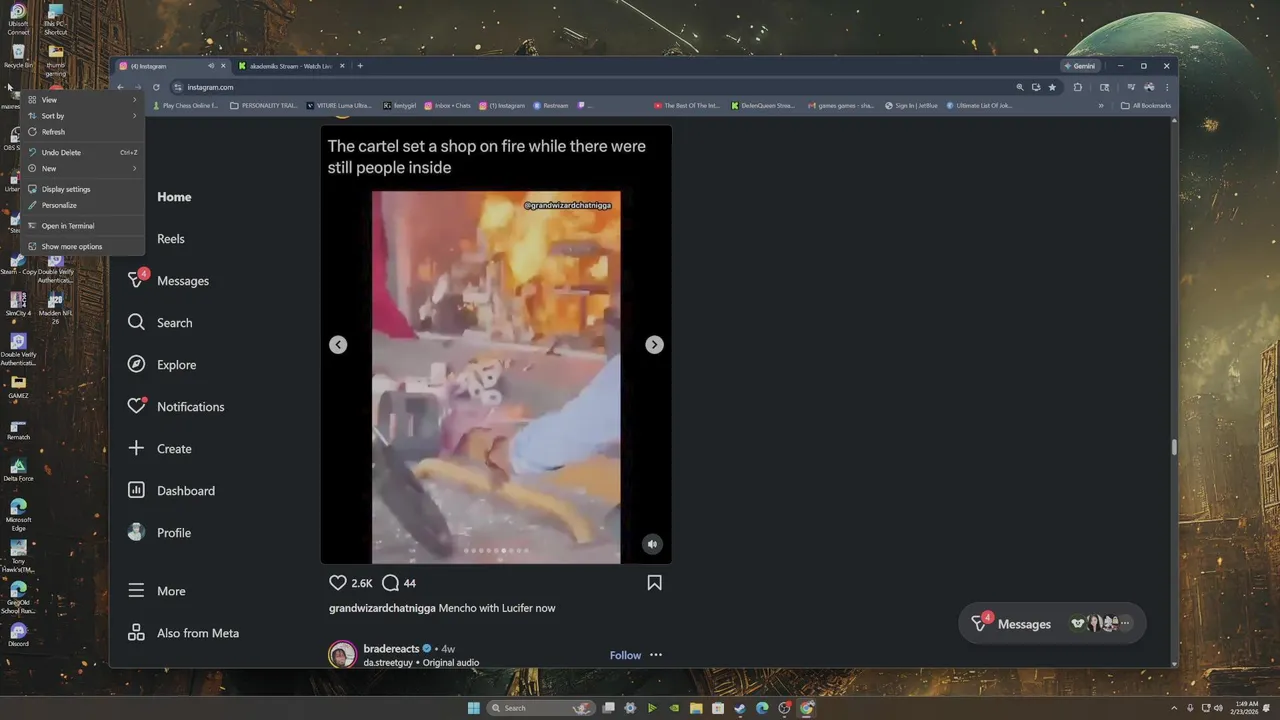The image size is (1280, 720).
Task: Select the Discord desktop shortcut
Action: click(18, 634)
